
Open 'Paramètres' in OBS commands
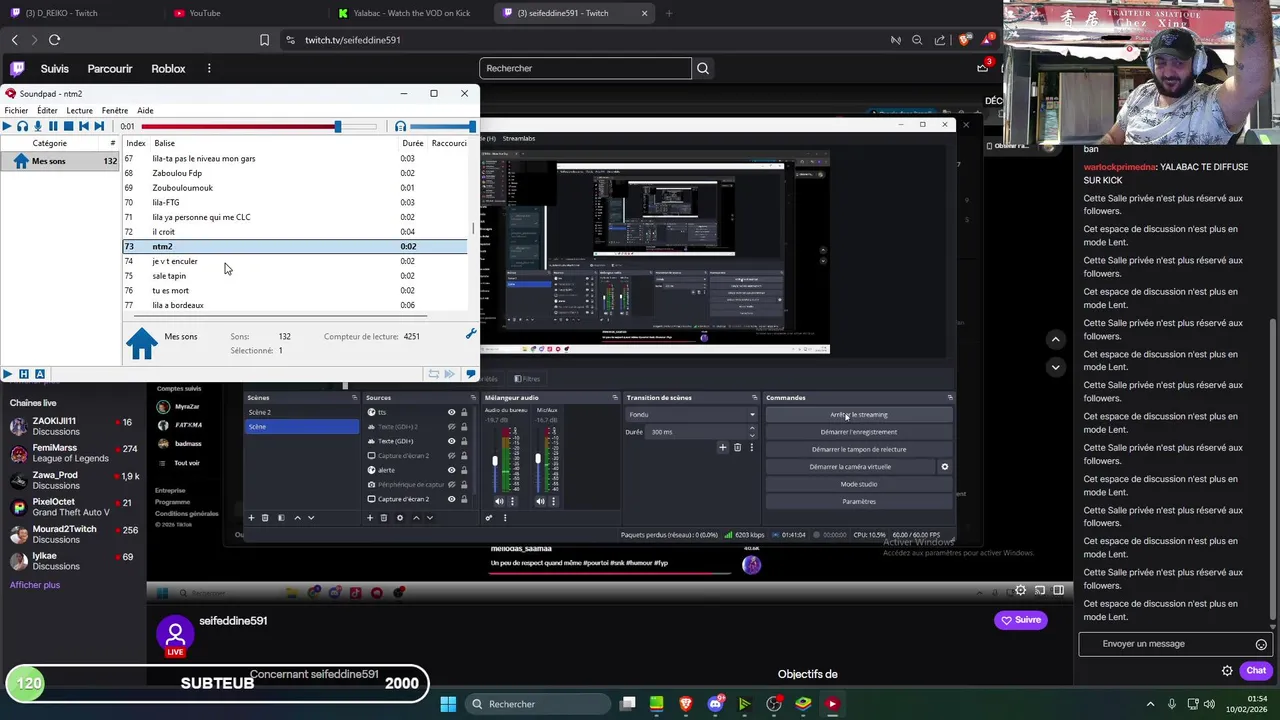click(859, 501)
